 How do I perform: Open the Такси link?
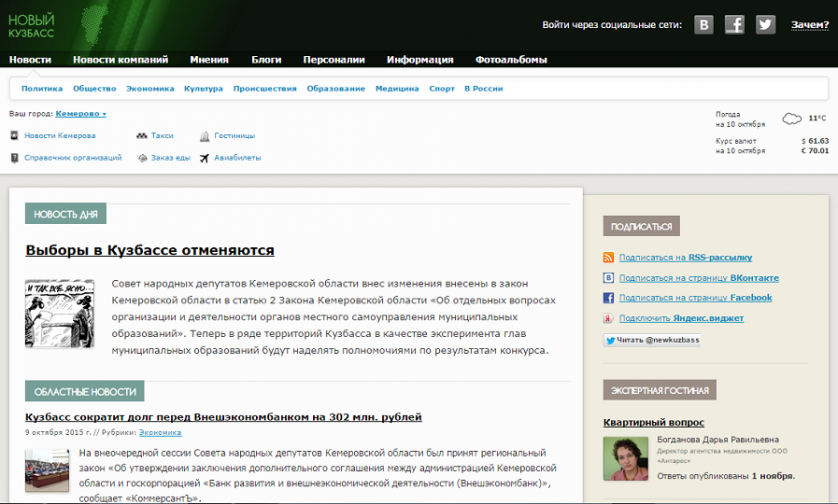point(162,136)
